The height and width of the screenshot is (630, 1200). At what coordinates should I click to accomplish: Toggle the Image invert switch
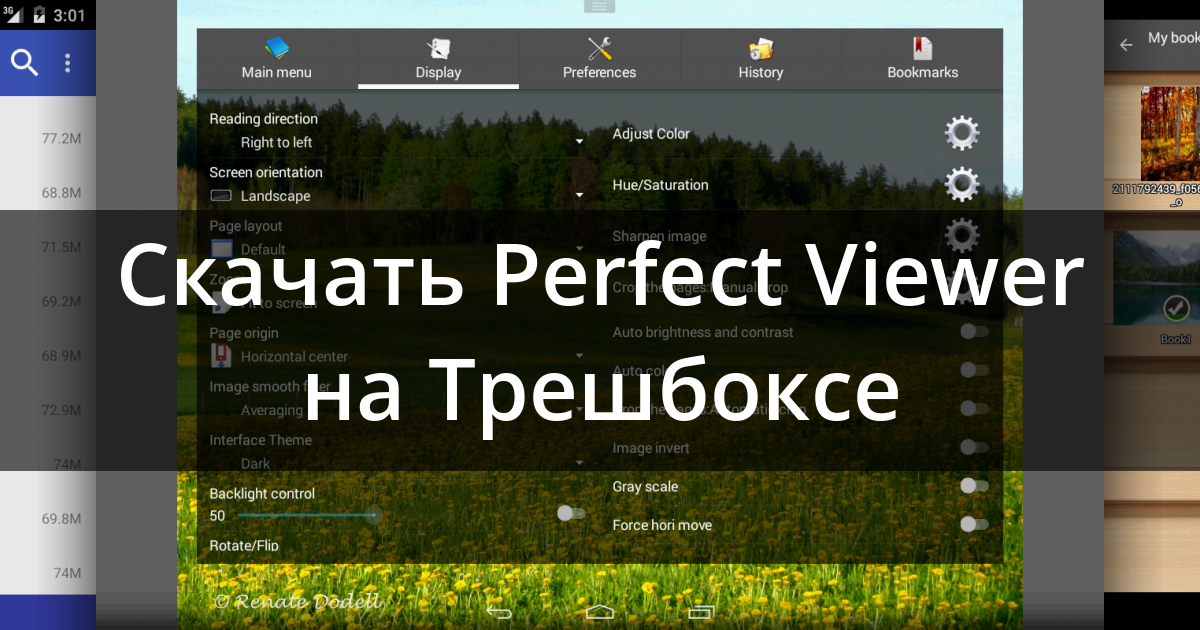point(973,447)
